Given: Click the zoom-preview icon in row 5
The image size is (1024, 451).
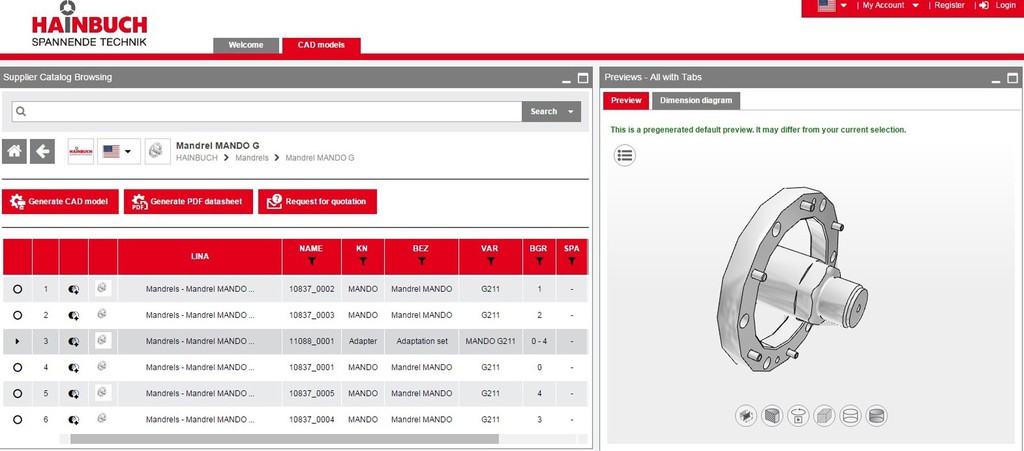Looking at the screenshot, I should [x=74, y=394].
